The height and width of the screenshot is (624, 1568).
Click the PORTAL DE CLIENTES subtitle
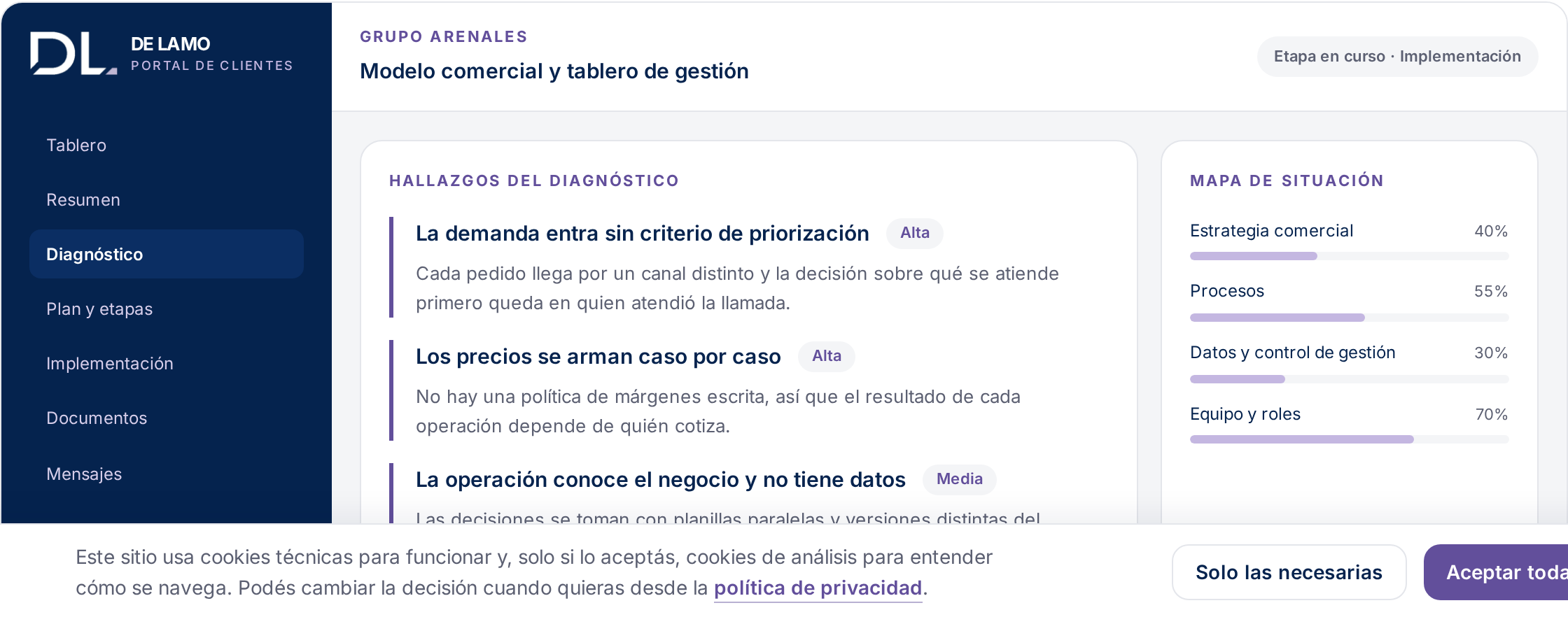coord(211,66)
